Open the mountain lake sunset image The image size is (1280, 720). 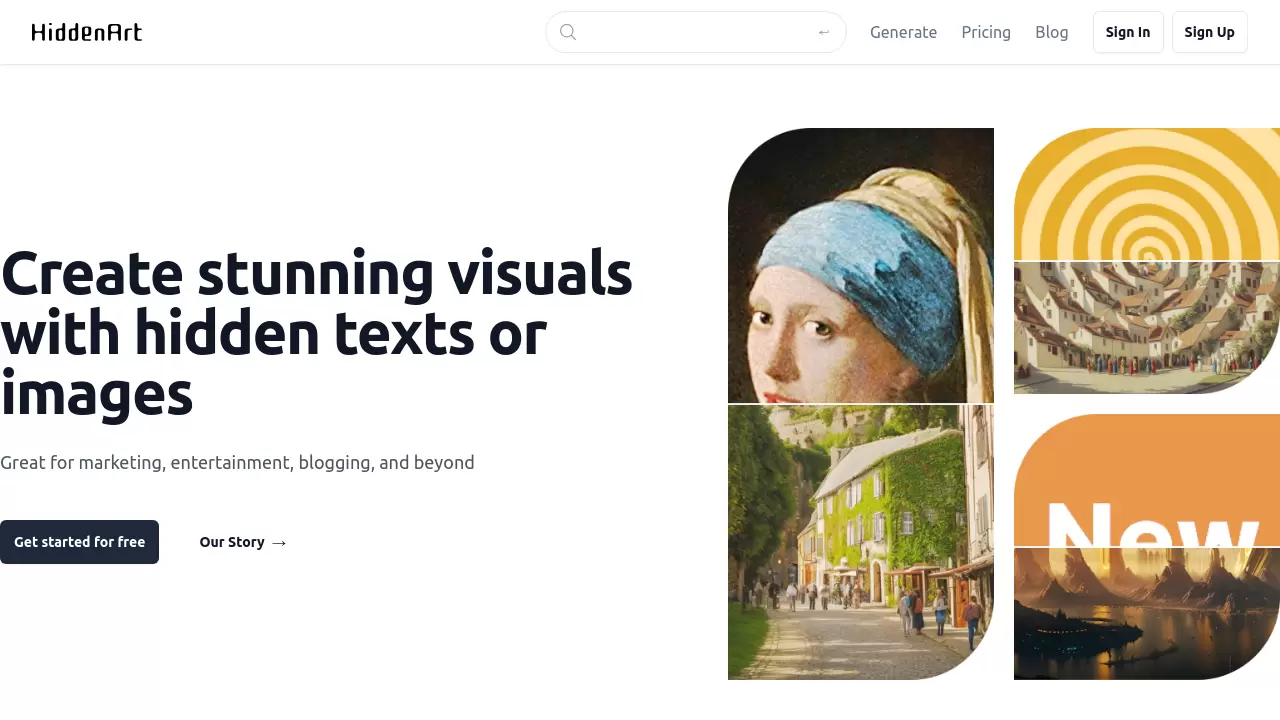[1147, 614]
